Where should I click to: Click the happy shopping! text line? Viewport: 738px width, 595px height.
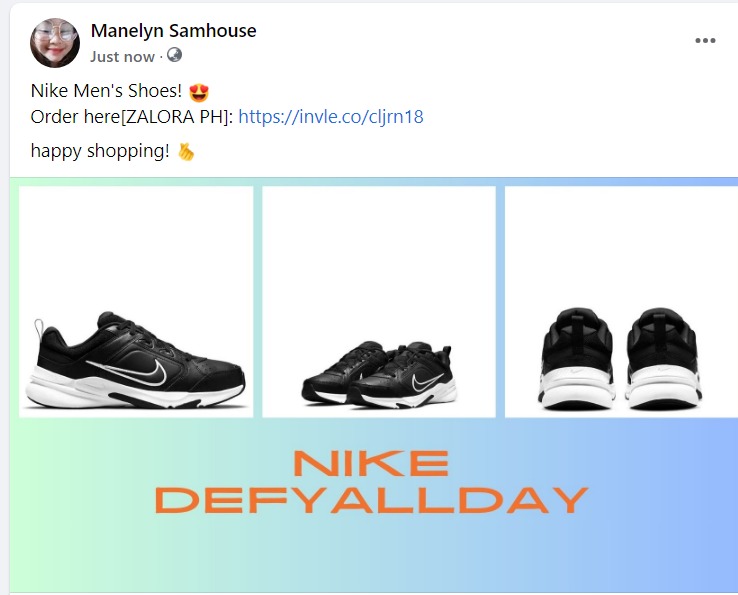[x=100, y=152]
